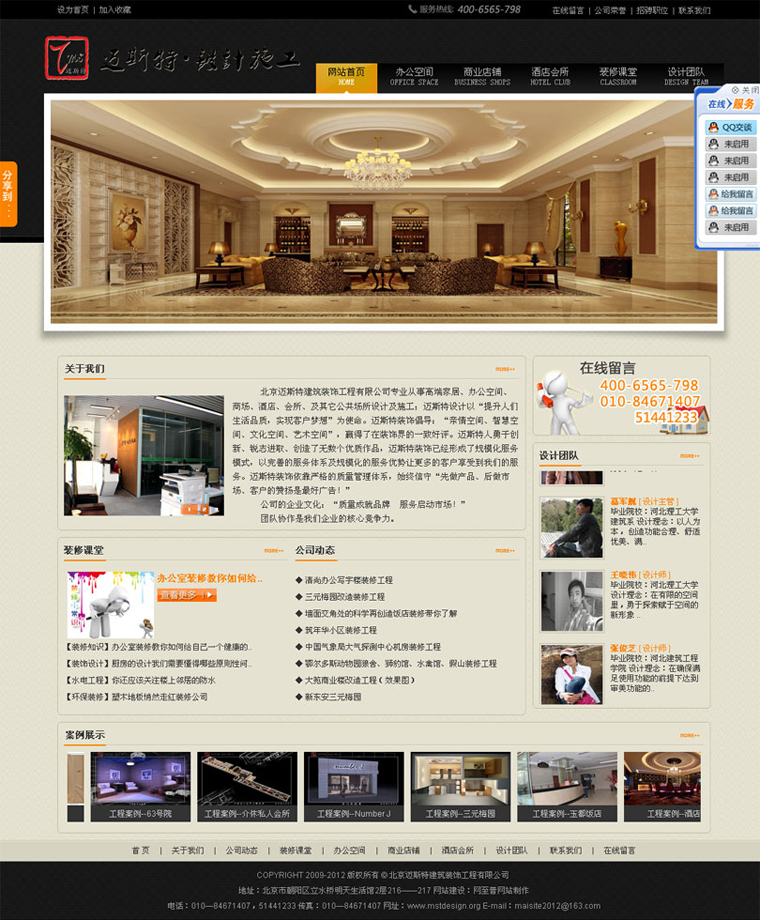760x920 pixels.
Task: Open the 办公空间 navigation tab
Action: click(x=414, y=77)
